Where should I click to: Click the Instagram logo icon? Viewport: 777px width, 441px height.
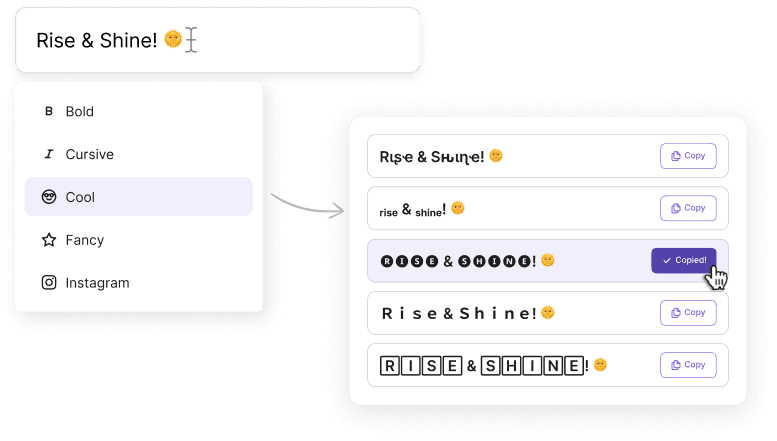[49, 283]
